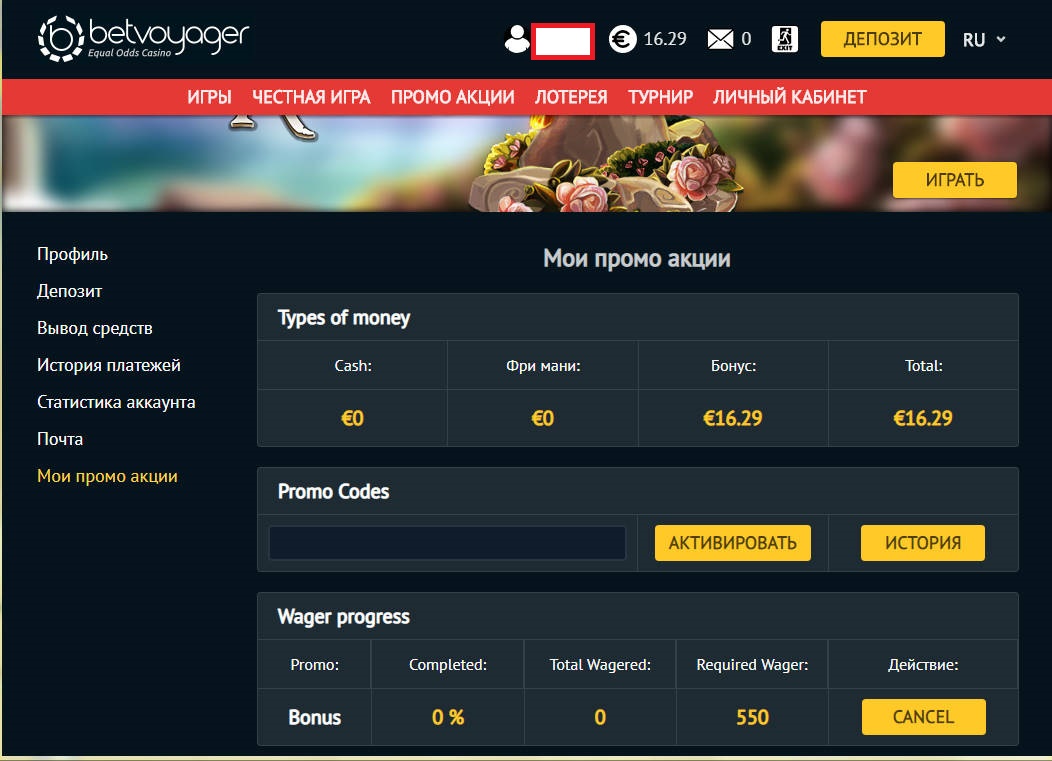
Task: Click the ИГРАТЬ banner button
Action: (x=954, y=180)
